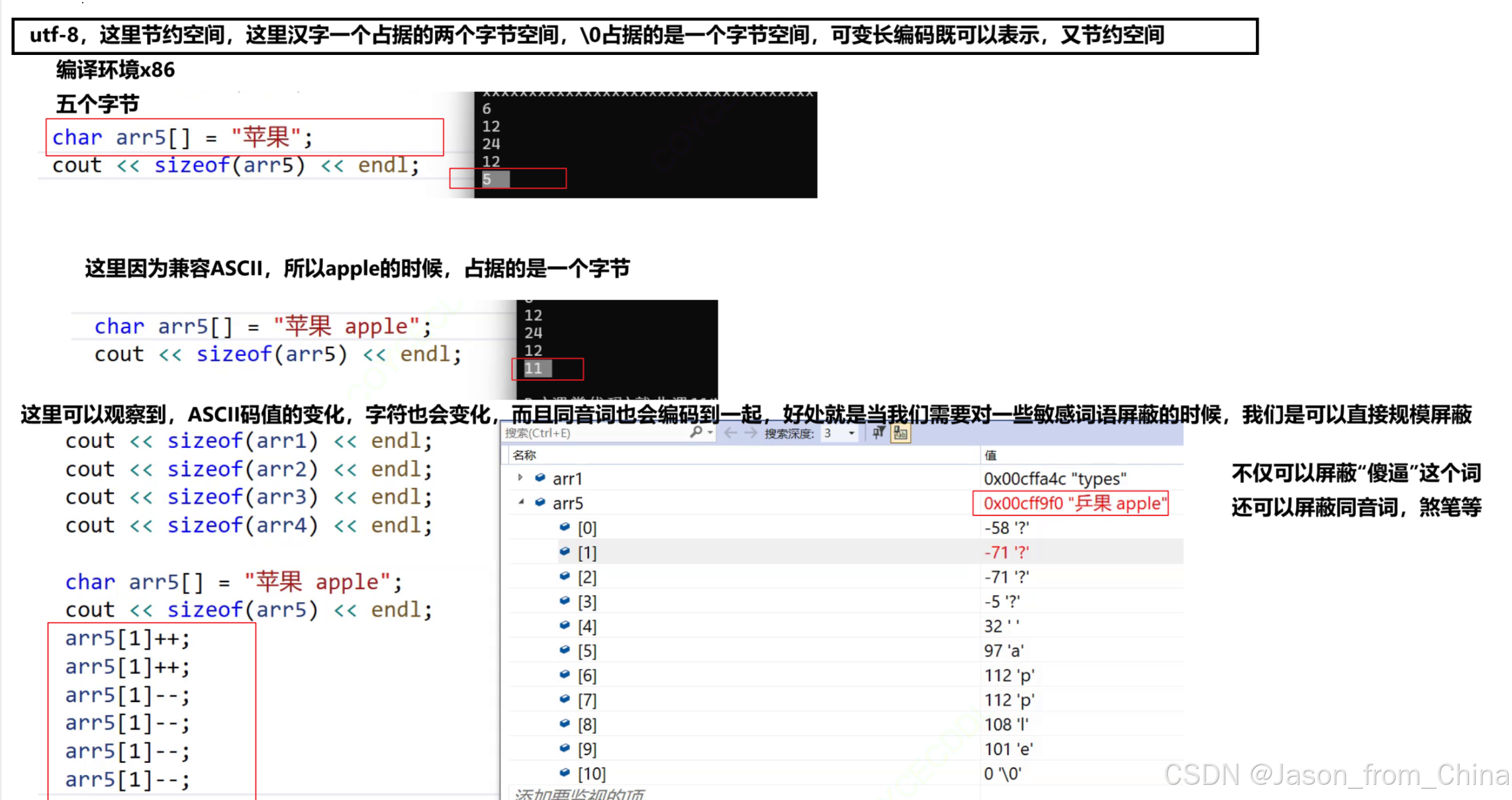Click the 名称 column header
Image resolution: width=1512 pixels, height=800 pixels.
click(x=524, y=455)
